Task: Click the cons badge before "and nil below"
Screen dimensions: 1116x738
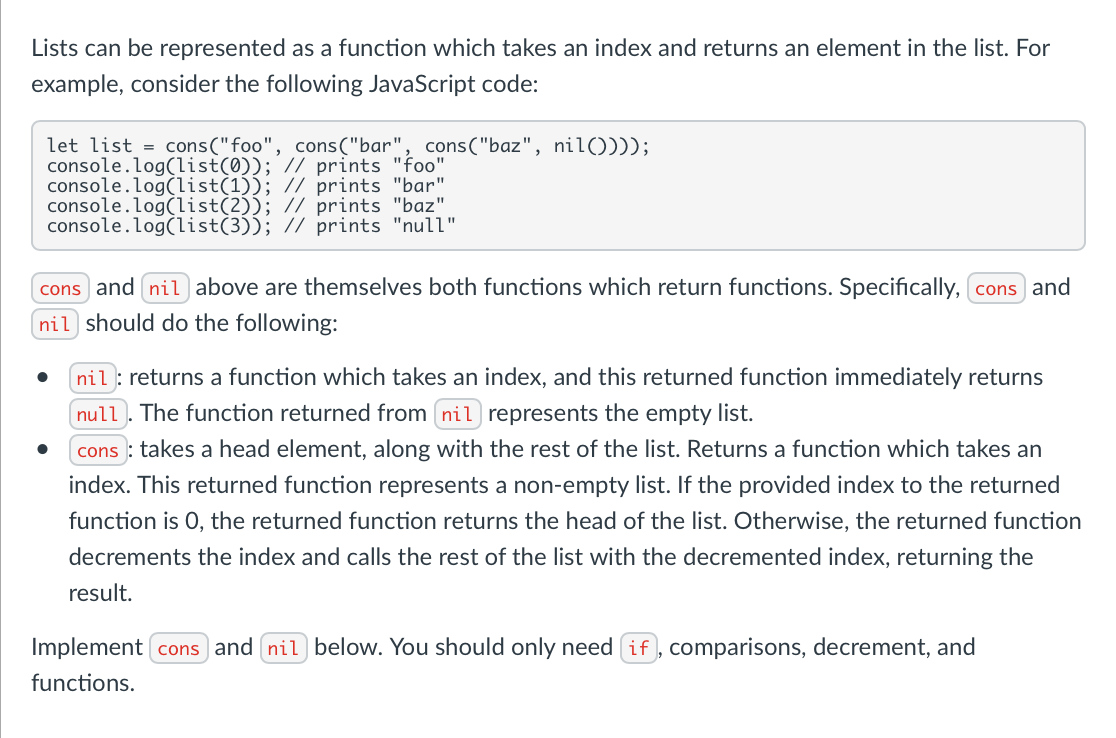Action: (179, 648)
